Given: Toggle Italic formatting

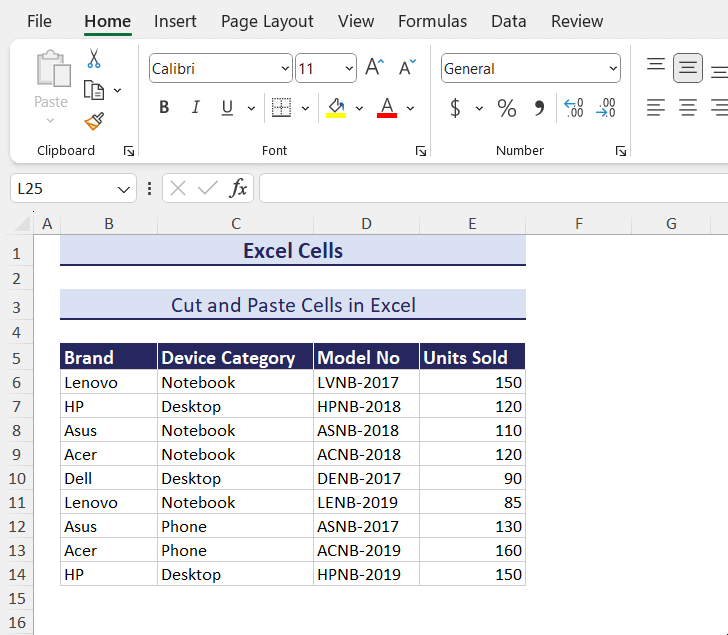Looking at the screenshot, I should (x=195, y=108).
